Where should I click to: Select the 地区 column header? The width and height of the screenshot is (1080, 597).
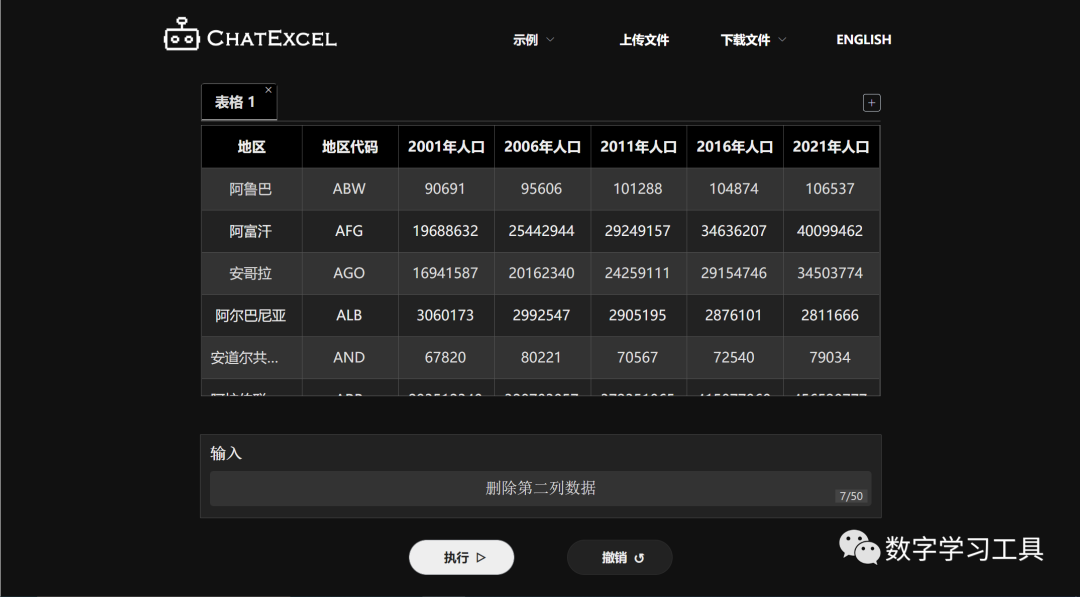(251, 147)
